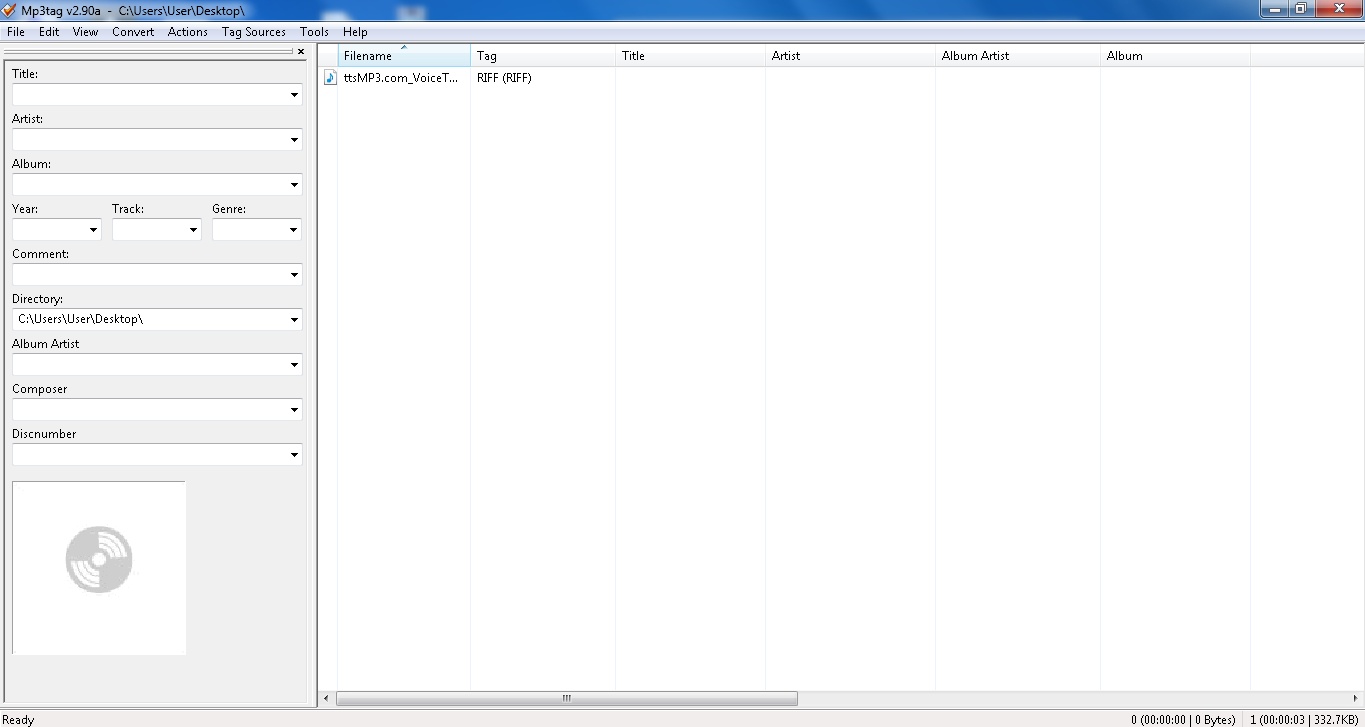Click the horizontal scrollbar thumb

(x=567, y=698)
